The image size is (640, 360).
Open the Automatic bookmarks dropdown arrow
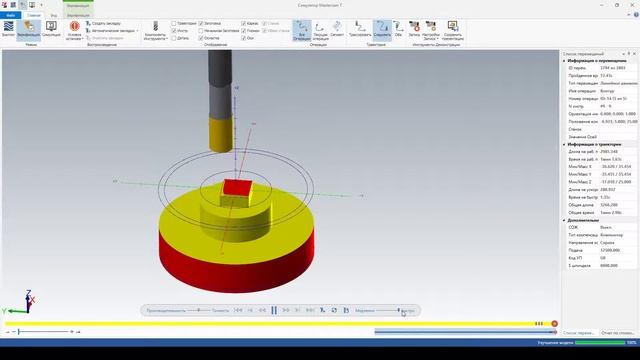click(137, 31)
